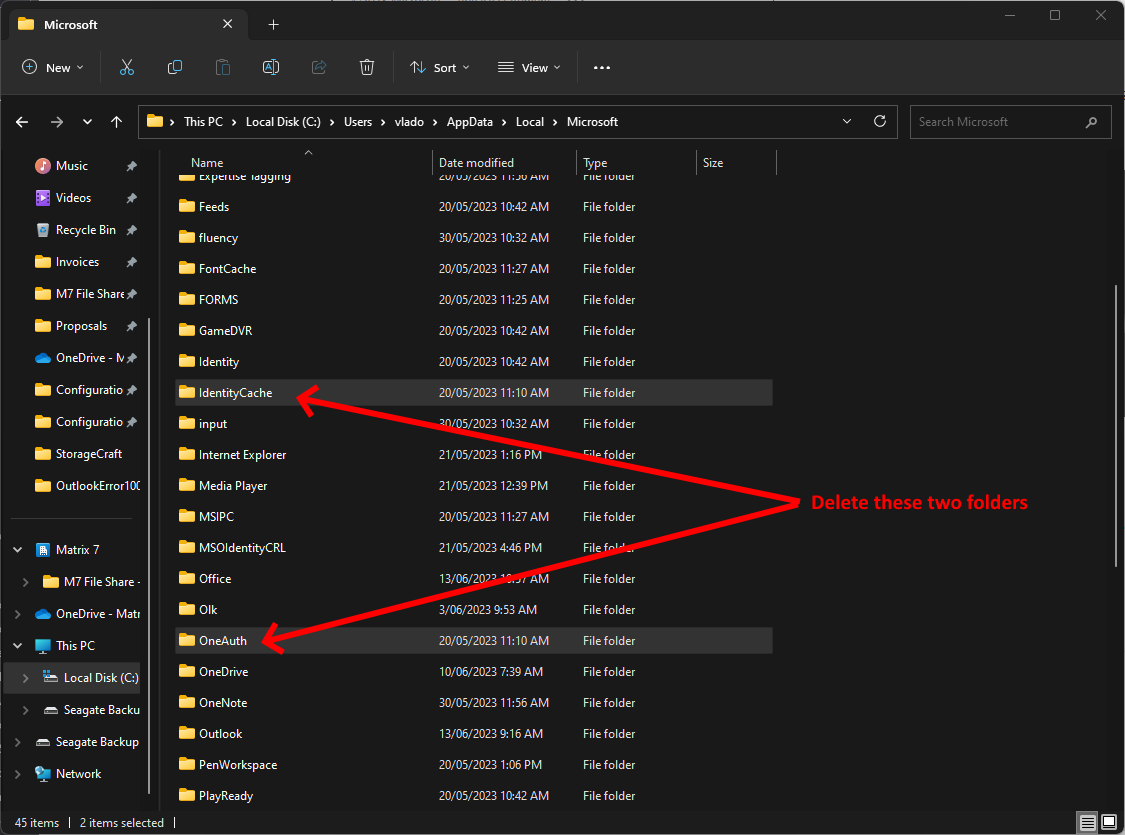1125x835 pixels.
Task: Open the See more menu
Action: (601, 67)
